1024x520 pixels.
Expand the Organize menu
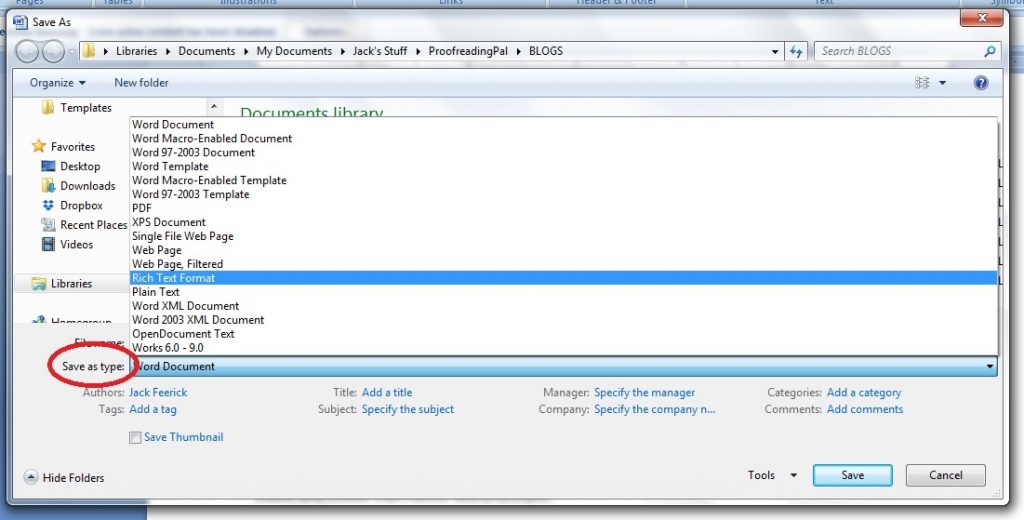(x=57, y=83)
